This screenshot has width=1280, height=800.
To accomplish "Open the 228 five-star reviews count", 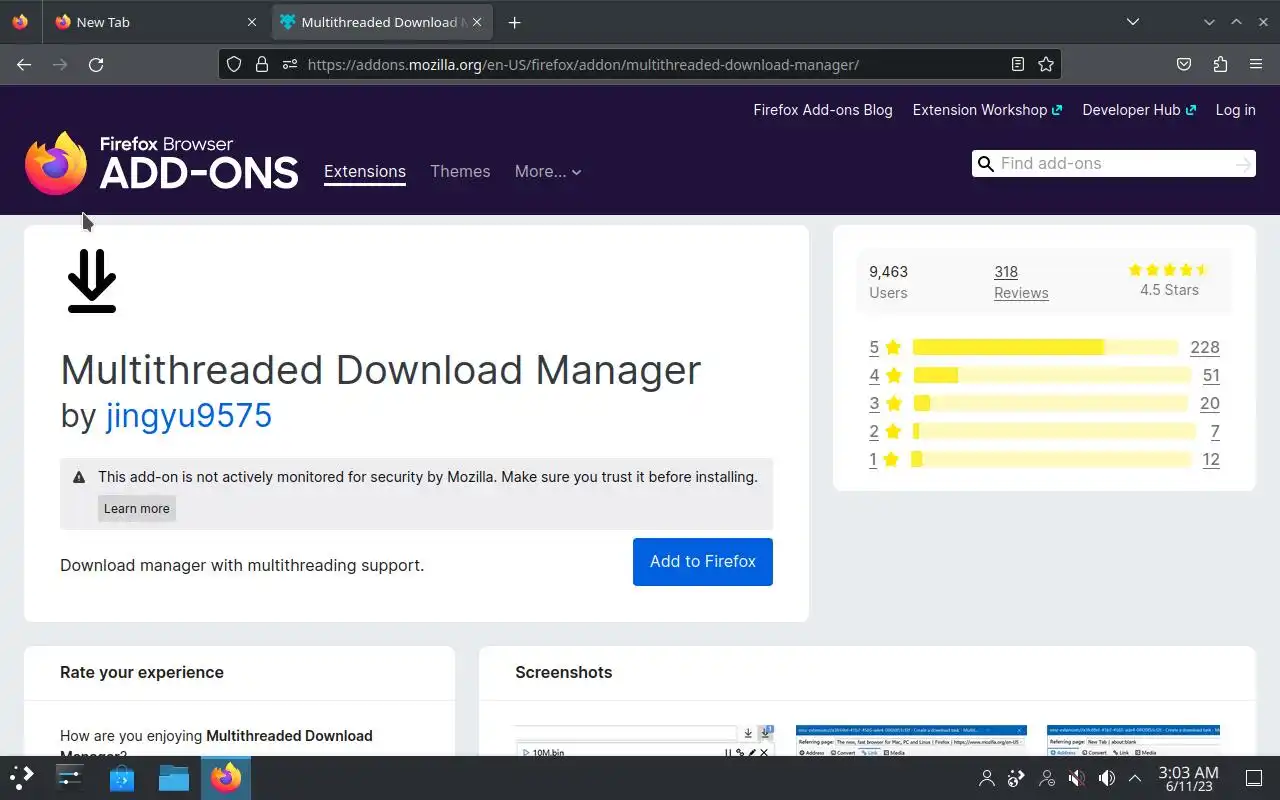I will [x=1205, y=347].
